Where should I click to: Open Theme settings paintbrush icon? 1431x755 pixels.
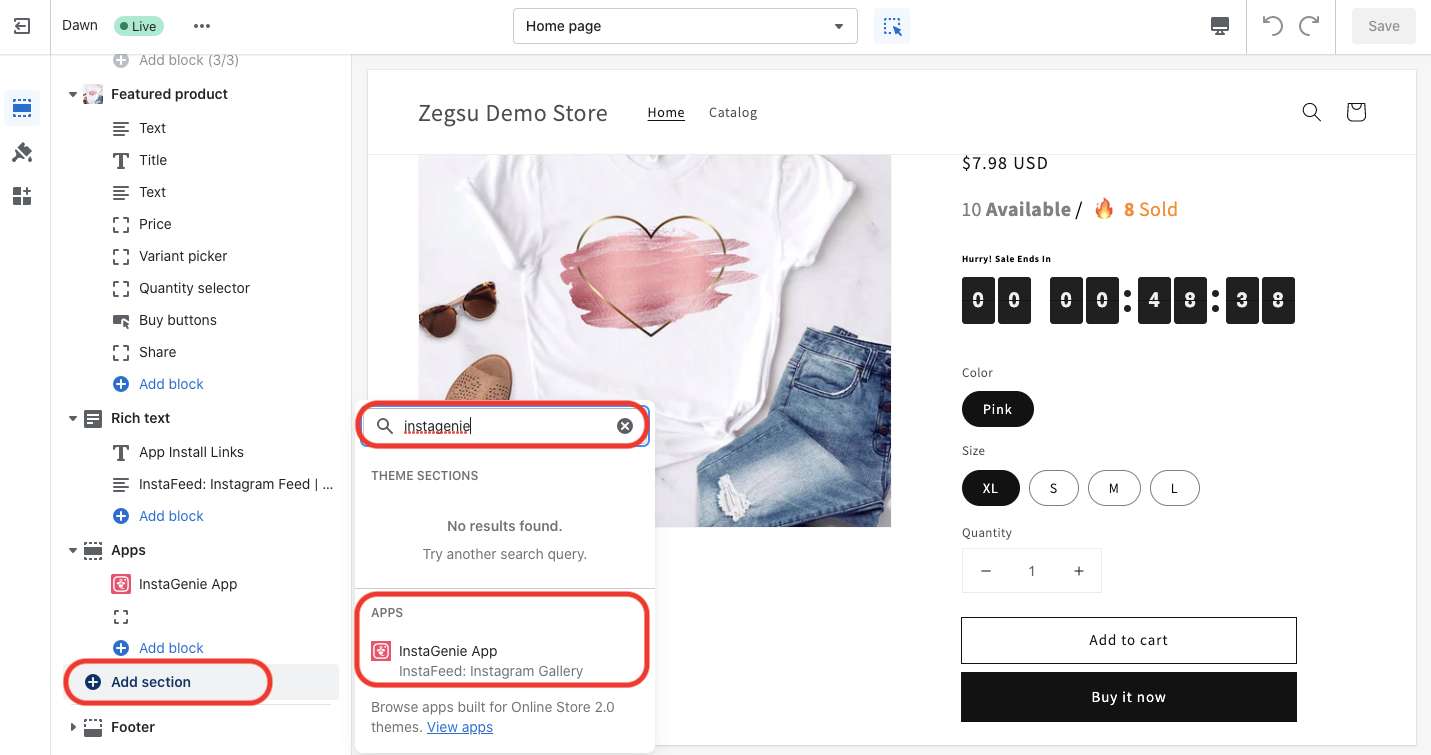[22, 152]
